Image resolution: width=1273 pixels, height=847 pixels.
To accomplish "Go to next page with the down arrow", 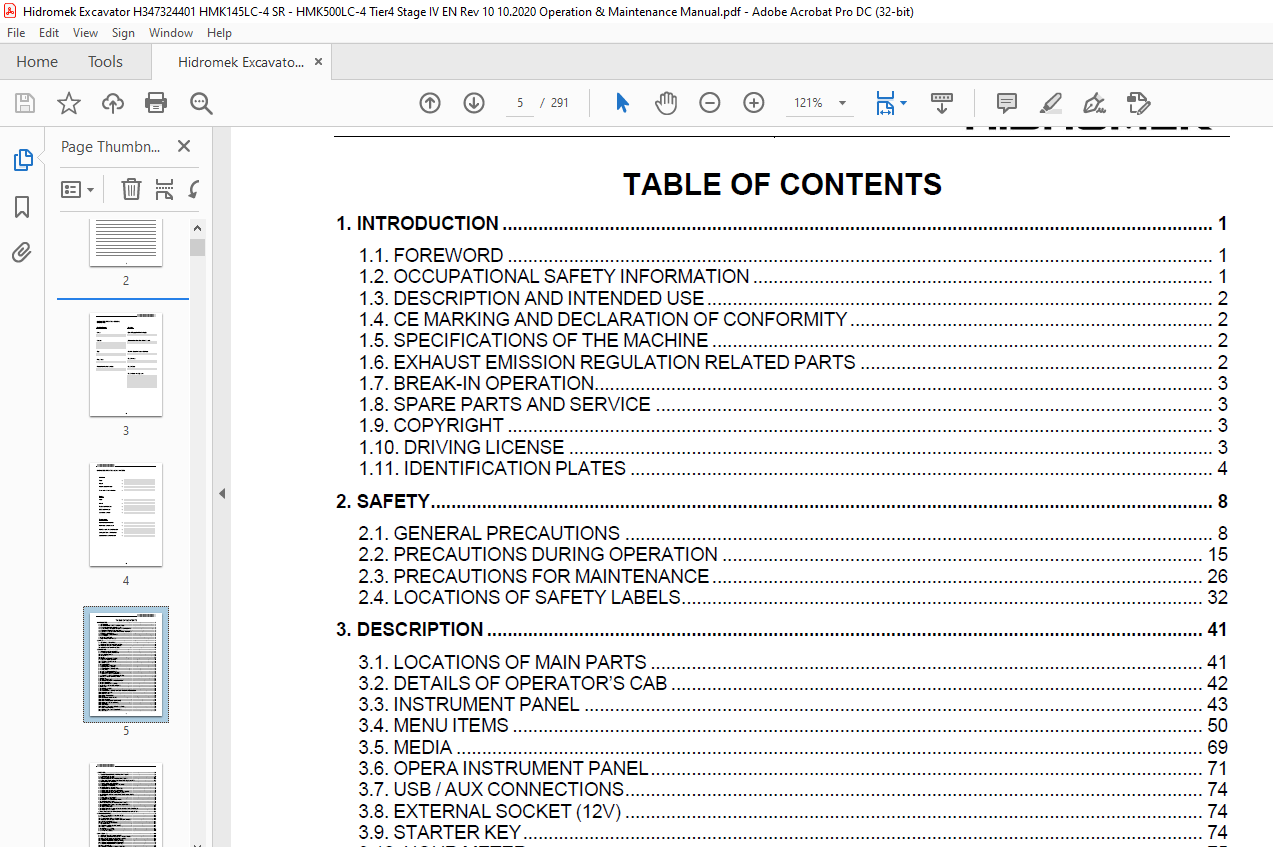I will pos(474,103).
